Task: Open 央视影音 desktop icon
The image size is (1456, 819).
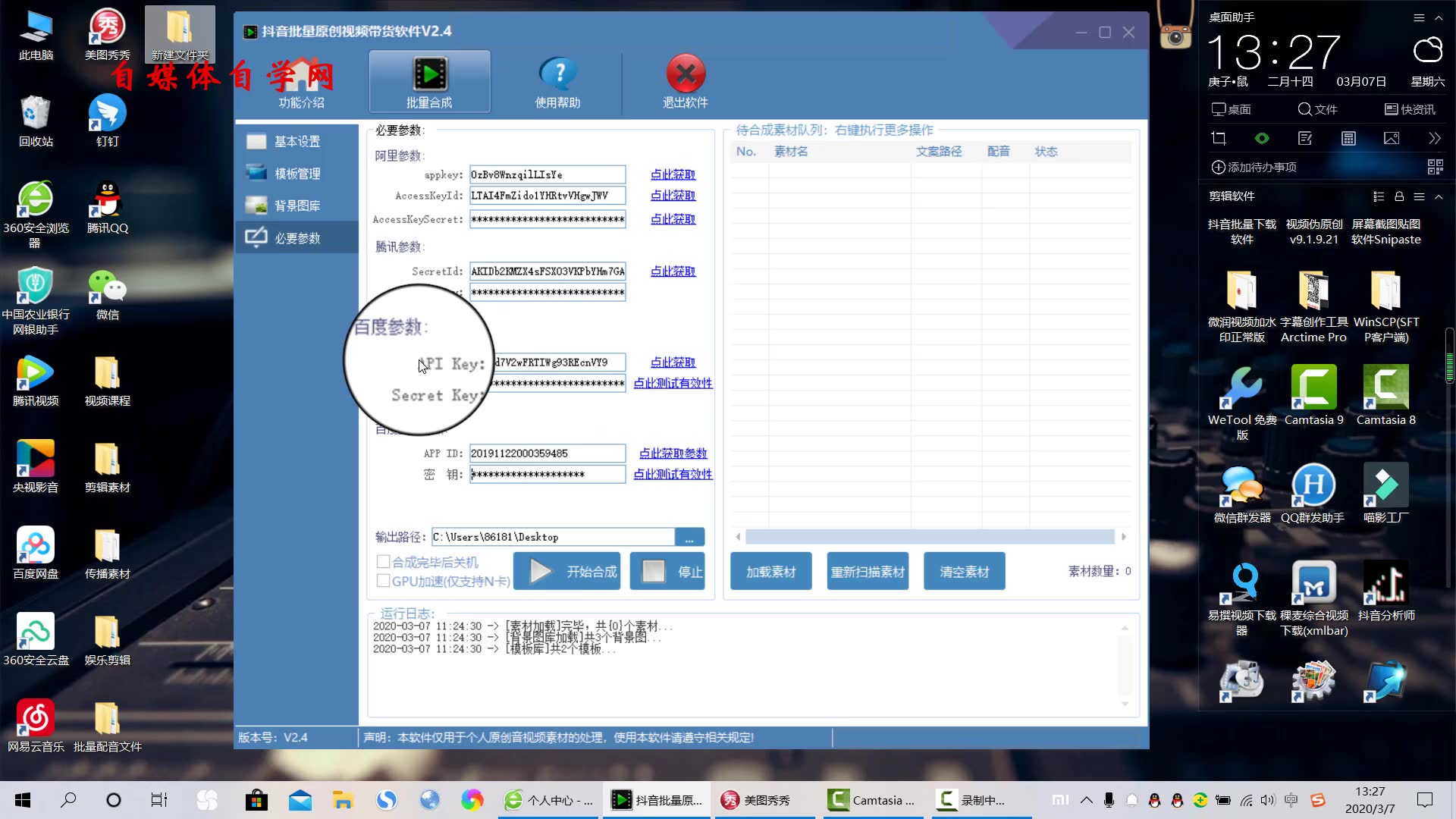Action: [36, 467]
